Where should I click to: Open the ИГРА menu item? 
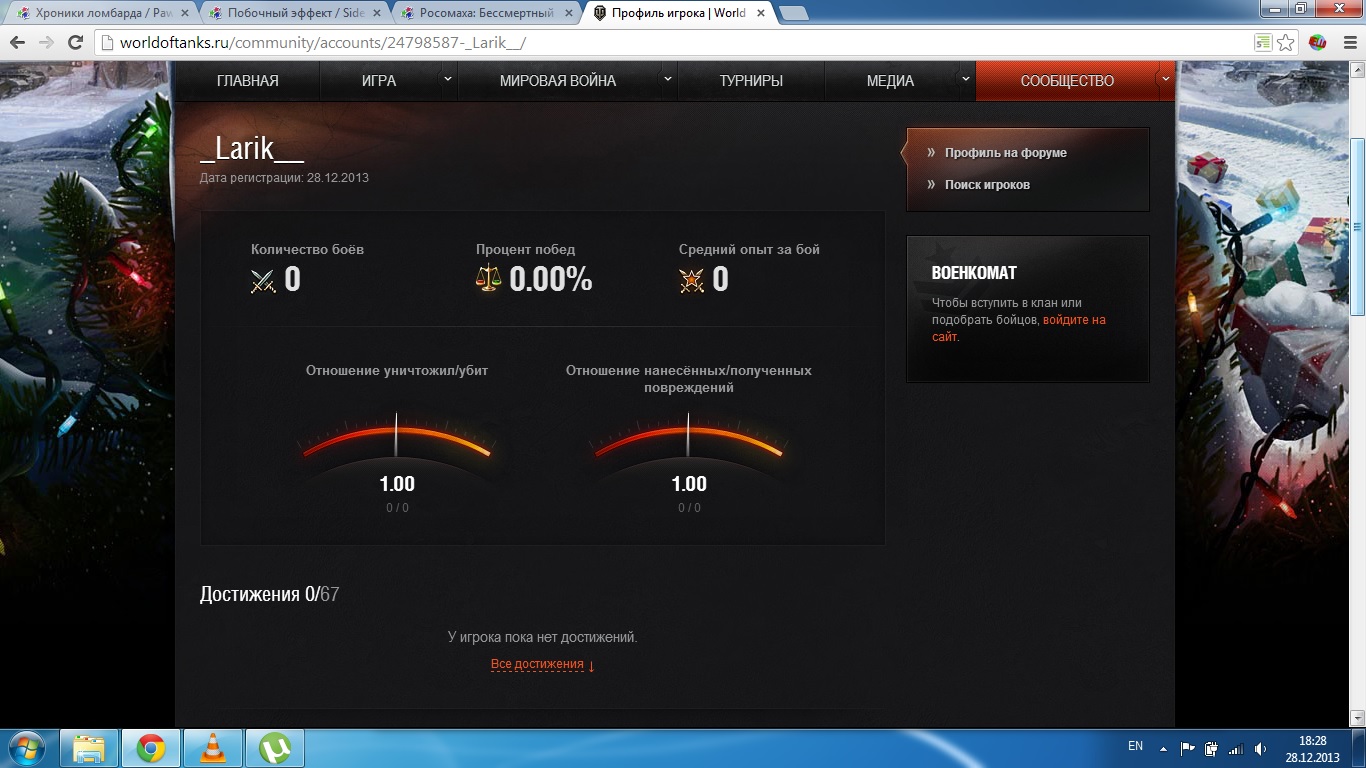pyautogui.click(x=379, y=81)
